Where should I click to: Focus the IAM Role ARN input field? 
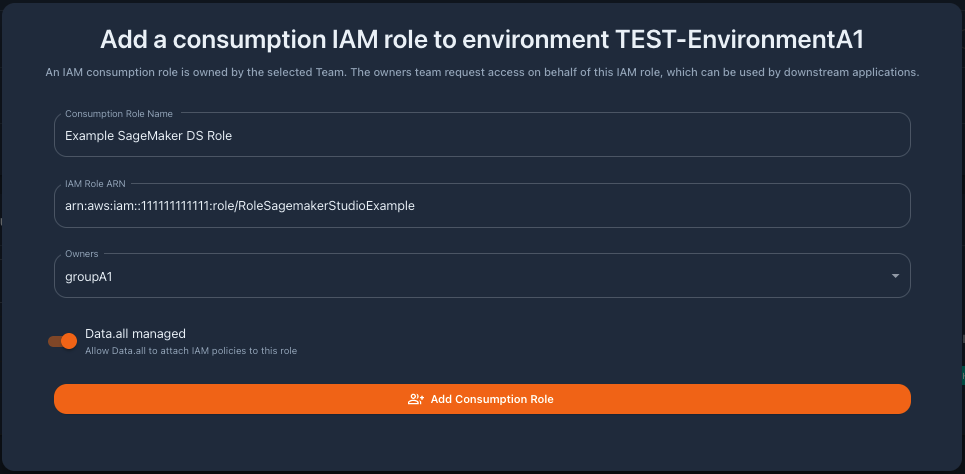(482, 205)
